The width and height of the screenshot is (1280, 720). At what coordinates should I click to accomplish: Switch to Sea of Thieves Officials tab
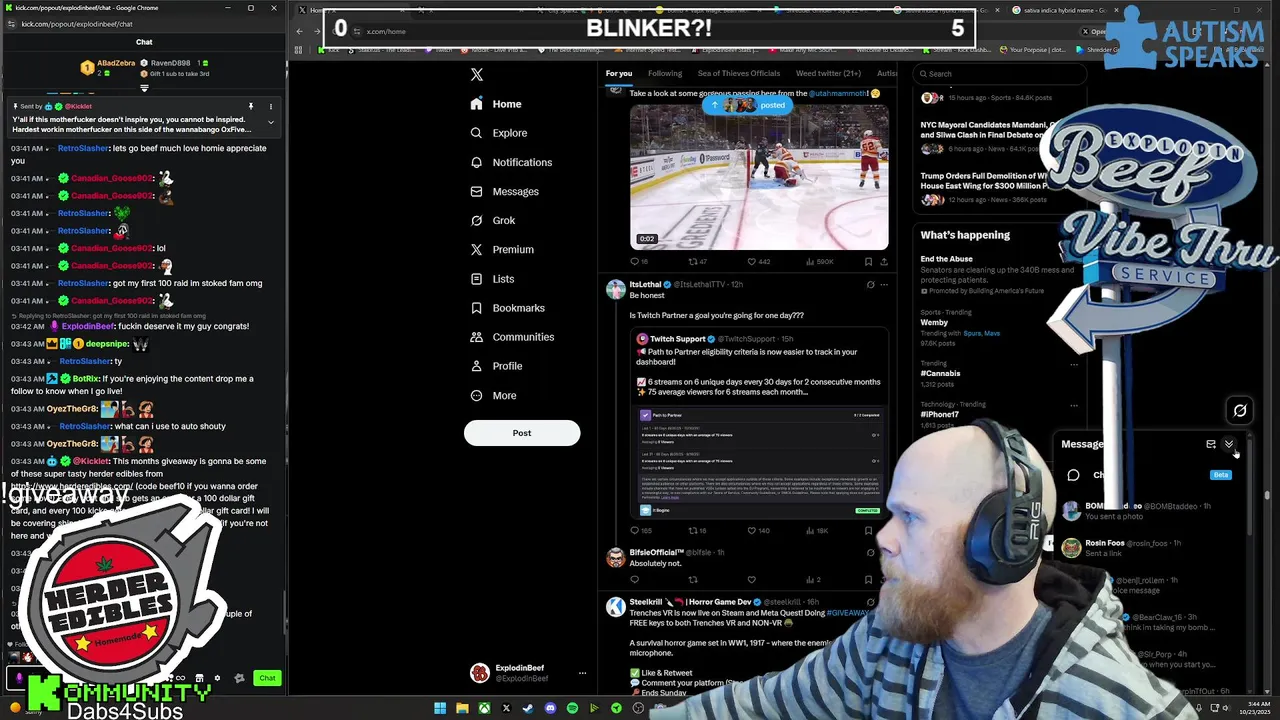(x=739, y=73)
